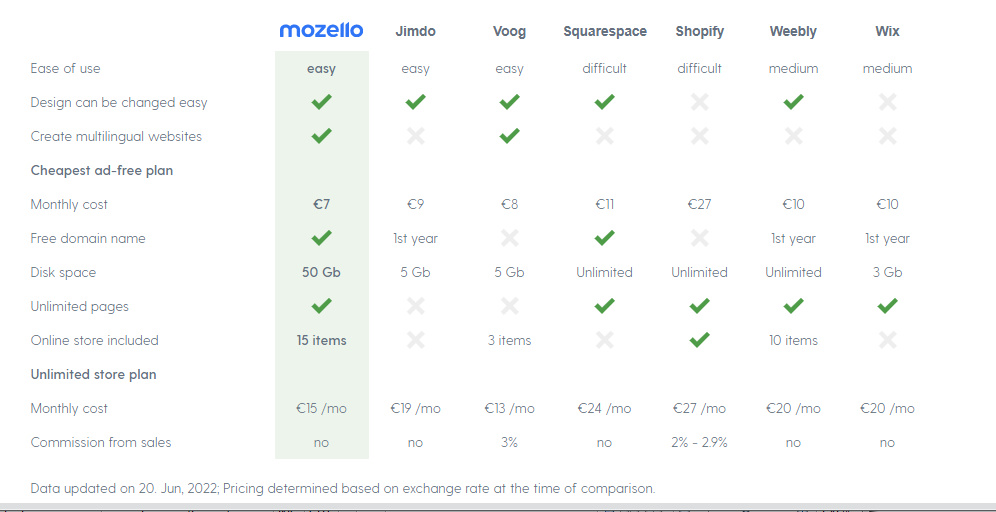Click Wix's unlimited pages checkmark
The image size is (996, 512).
pyautogui.click(x=887, y=306)
